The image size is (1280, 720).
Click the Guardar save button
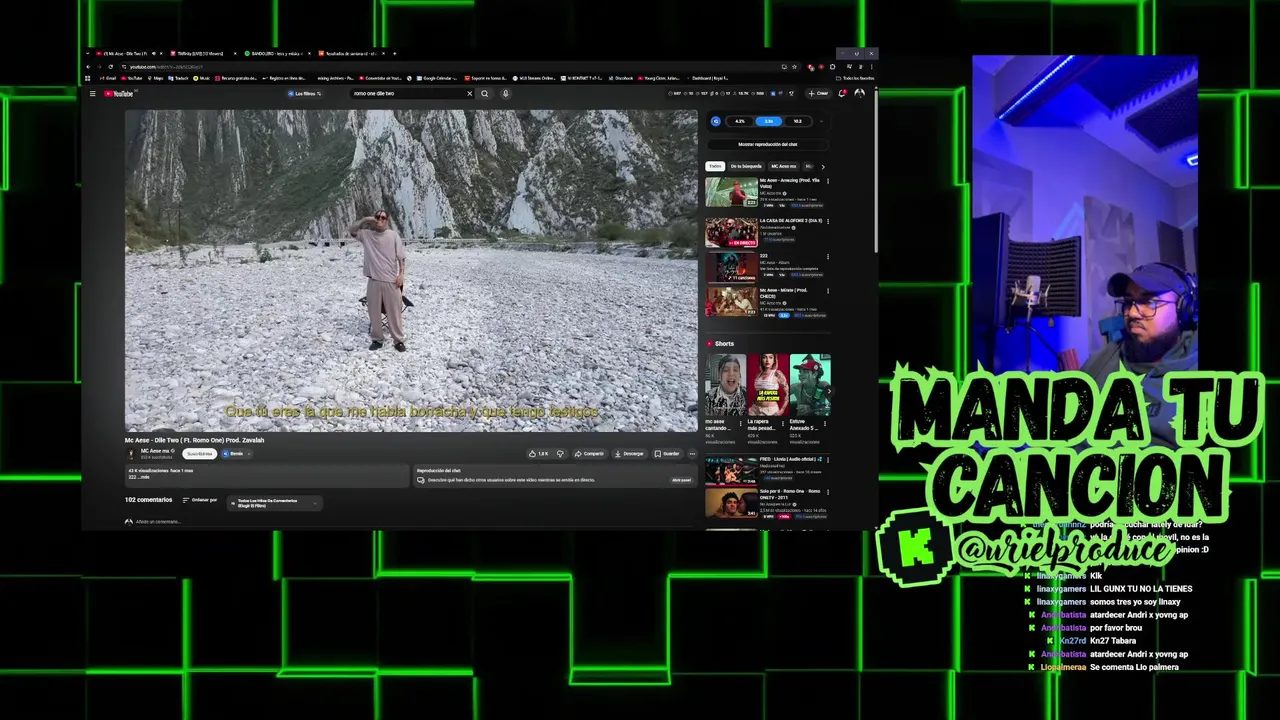point(667,453)
